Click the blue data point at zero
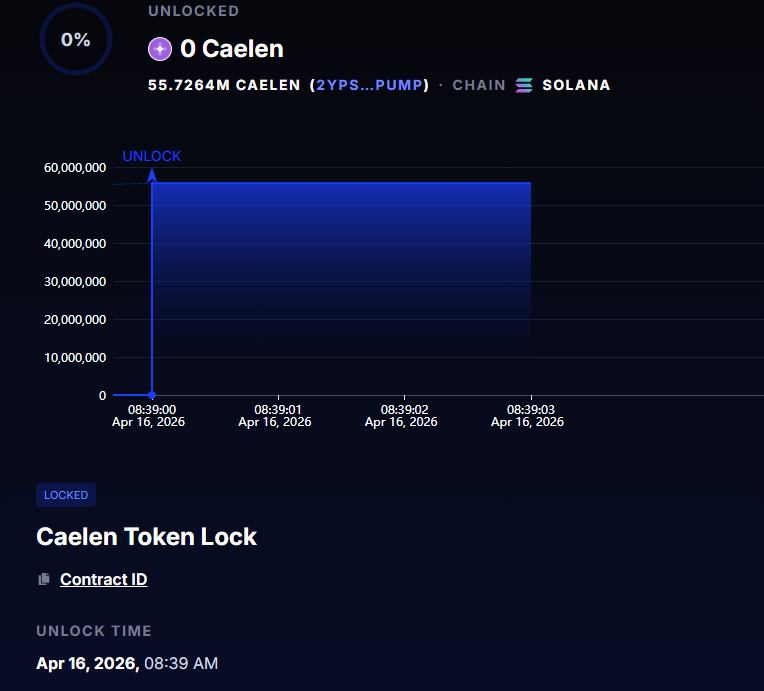 [152, 395]
